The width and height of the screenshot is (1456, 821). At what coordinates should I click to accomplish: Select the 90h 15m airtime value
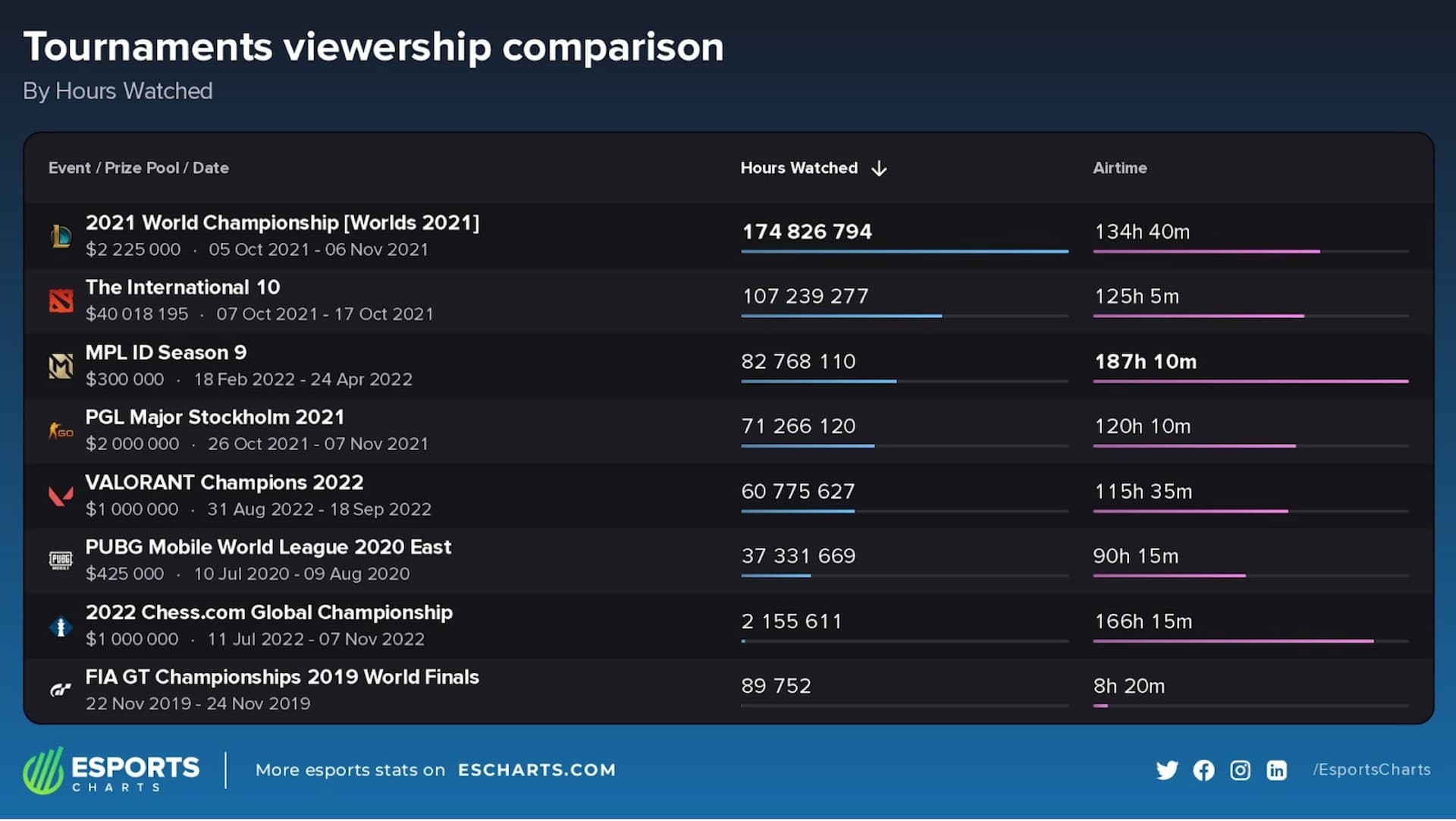click(x=1136, y=556)
